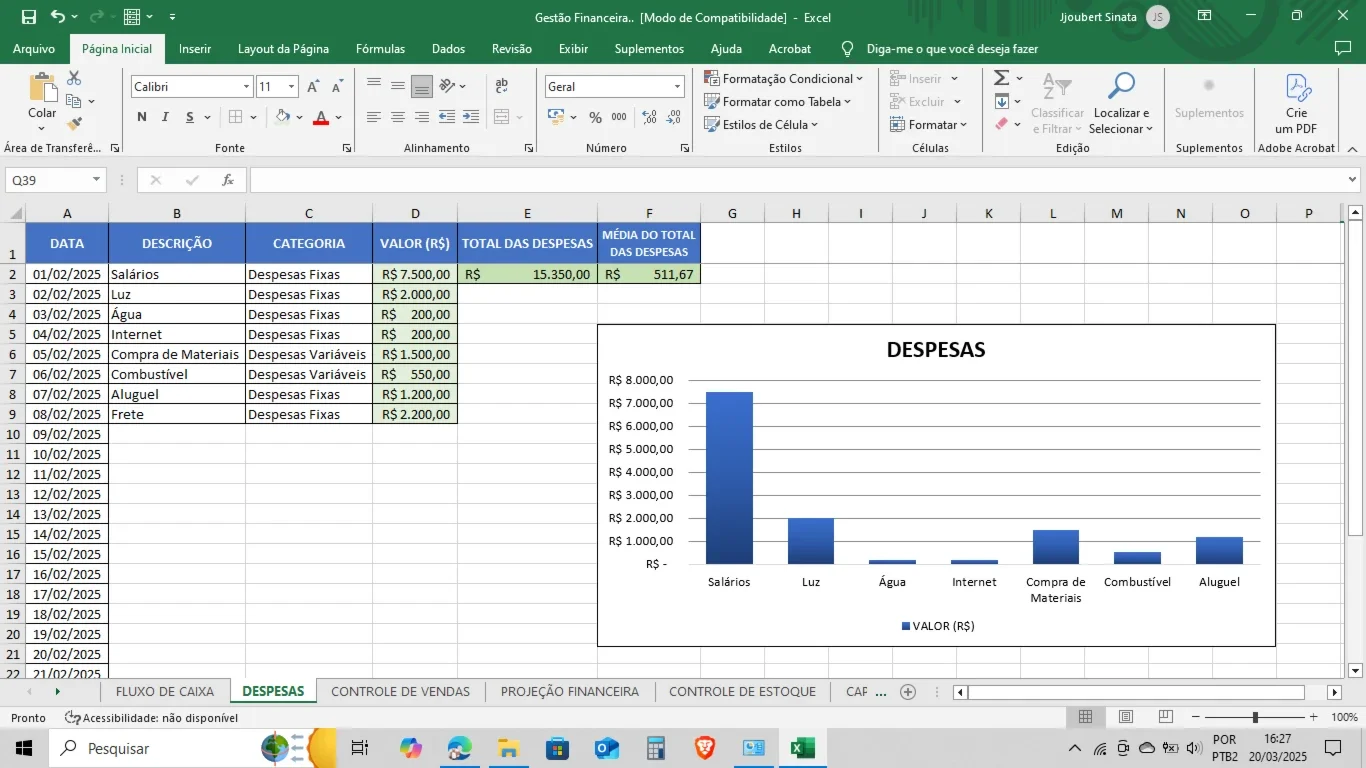Open the Fórmulas ribbon tab

[380, 48]
